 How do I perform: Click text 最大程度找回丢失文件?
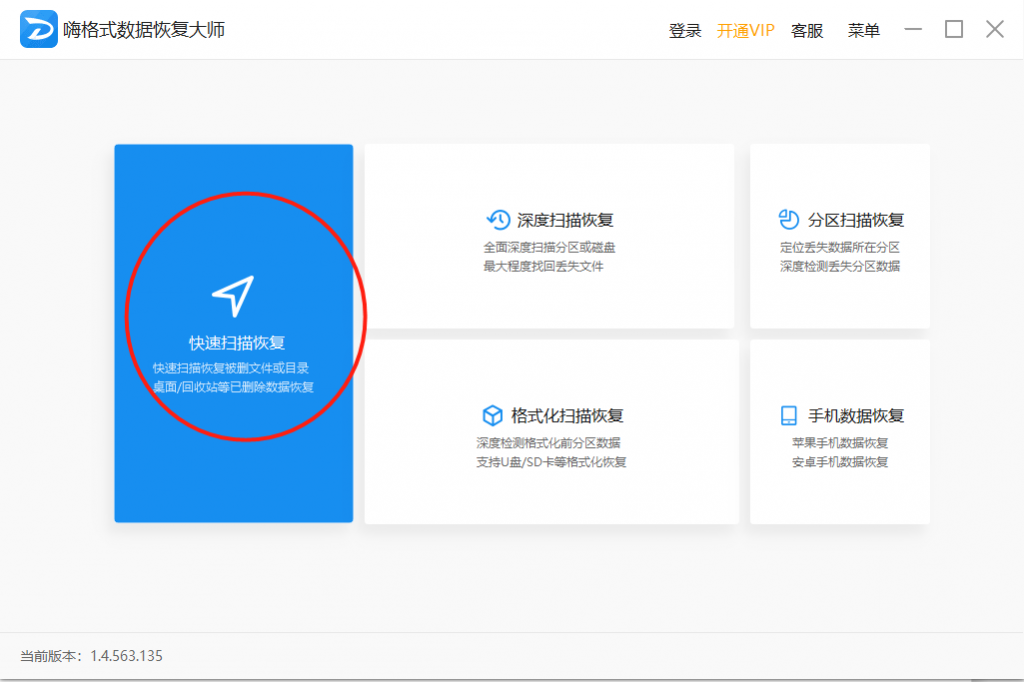[x=543, y=266]
